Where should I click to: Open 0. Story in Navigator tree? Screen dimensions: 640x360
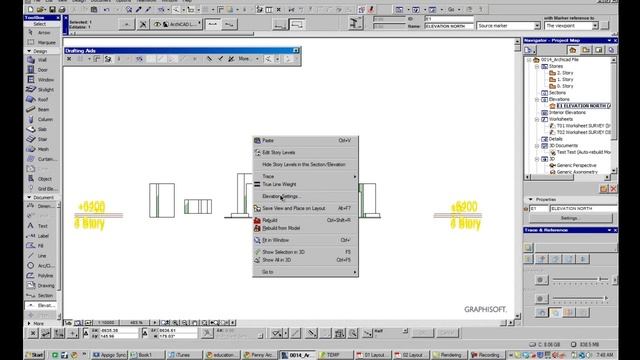pyautogui.click(x=564, y=86)
